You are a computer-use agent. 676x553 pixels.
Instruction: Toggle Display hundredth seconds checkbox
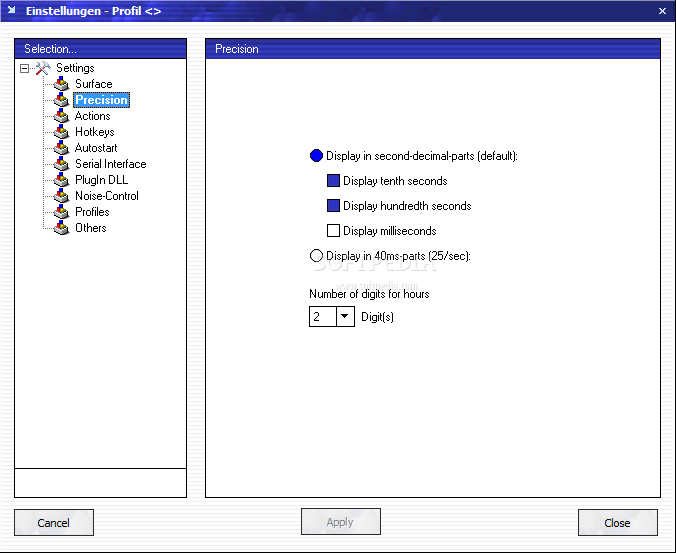point(333,206)
